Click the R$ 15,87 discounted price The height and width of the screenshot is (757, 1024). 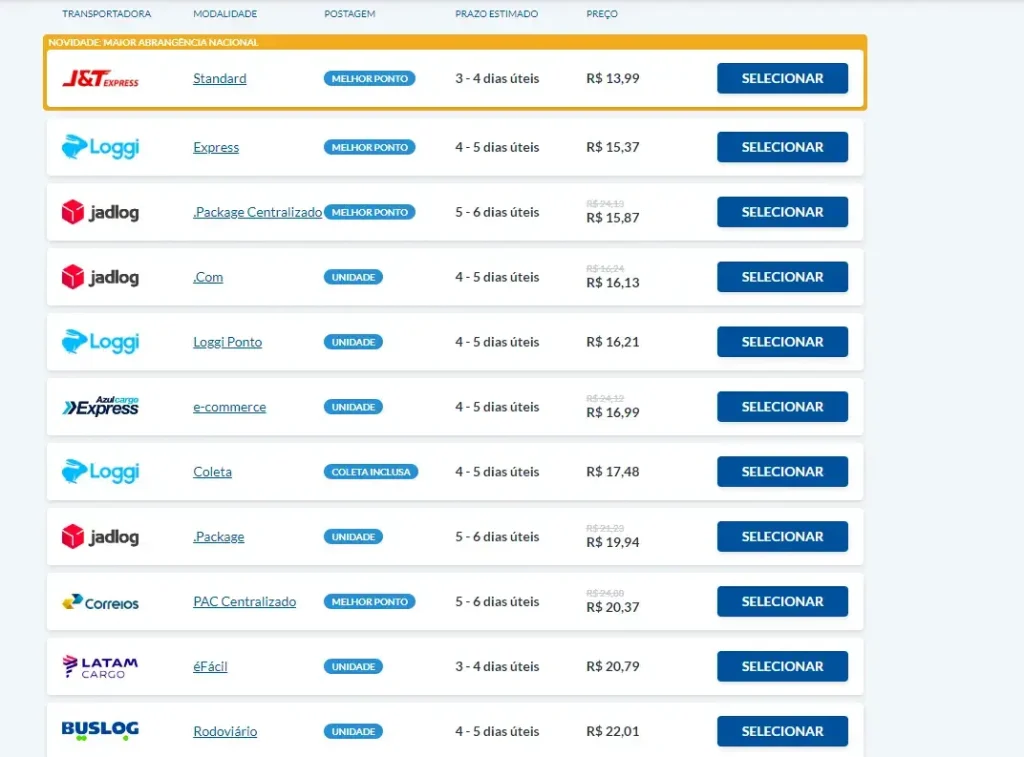(x=613, y=217)
